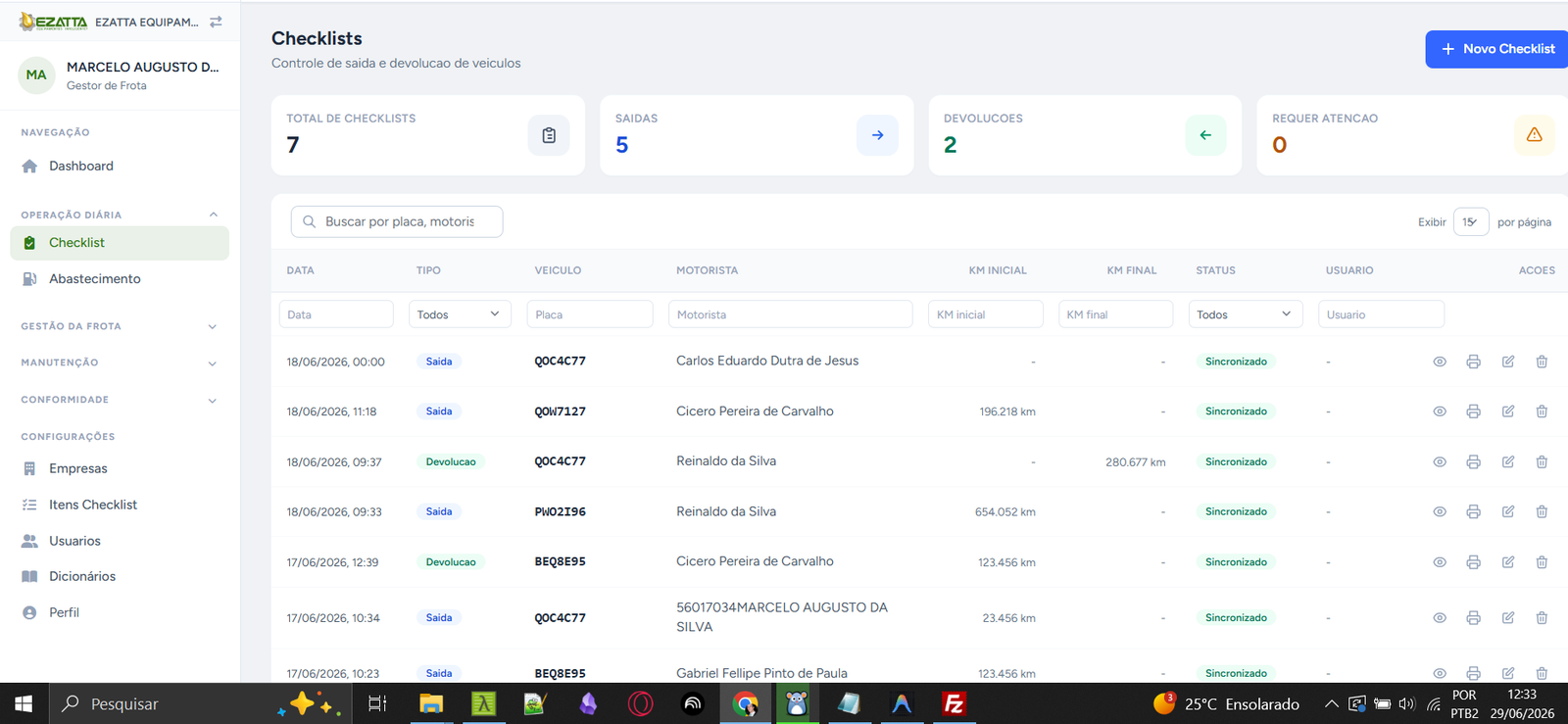Click the KM inicial filter field
1568x724 pixels.
(986, 314)
